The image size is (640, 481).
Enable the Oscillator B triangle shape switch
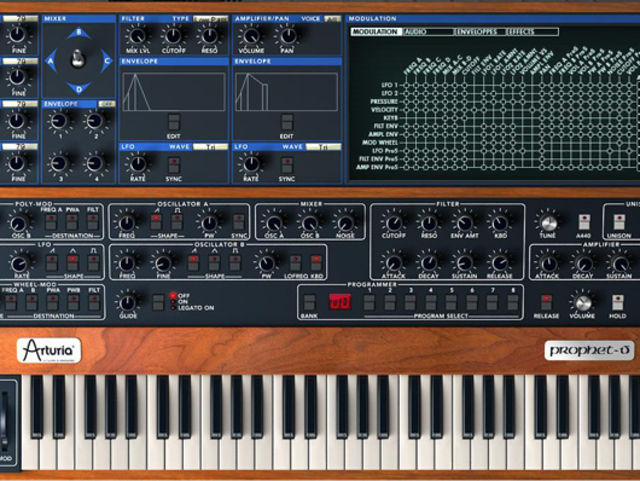tap(214, 263)
